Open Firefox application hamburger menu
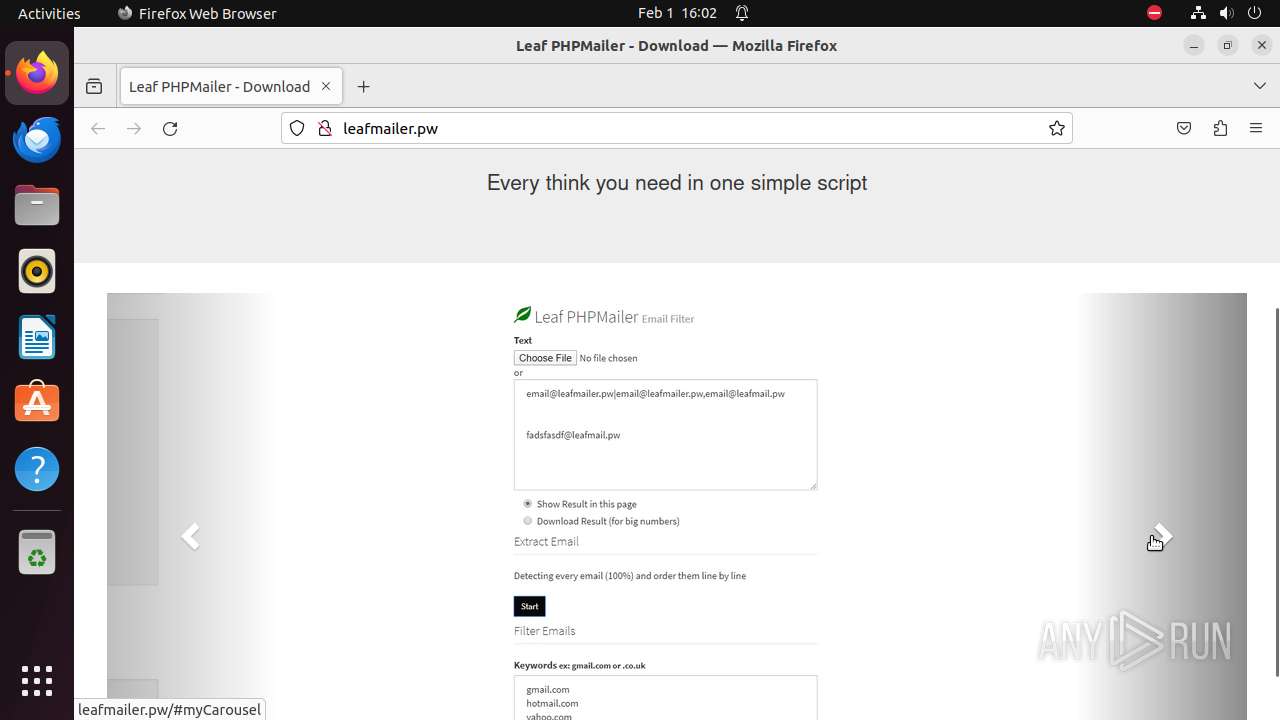1280x720 pixels. point(1256,128)
